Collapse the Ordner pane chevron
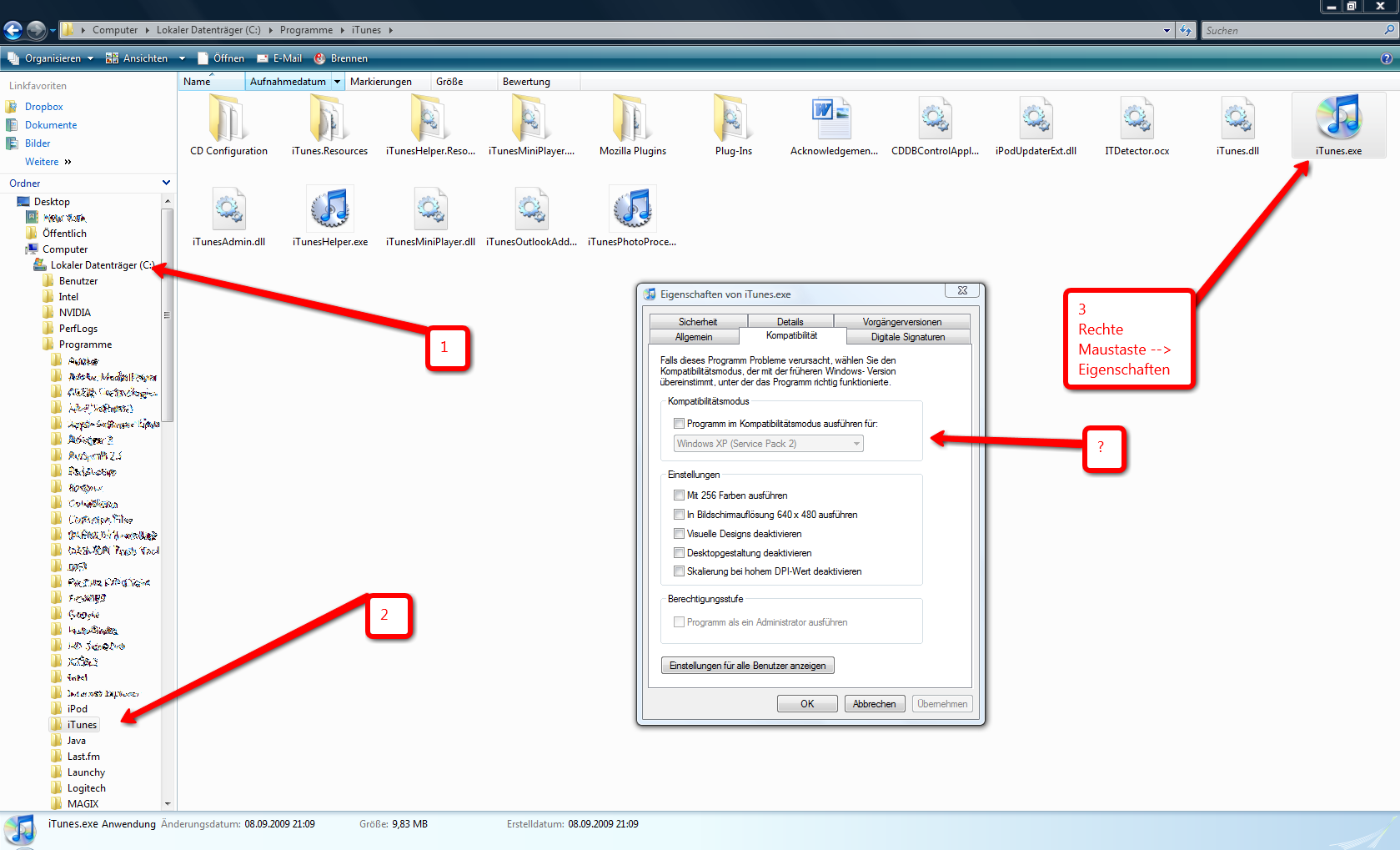This screenshot has width=1400, height=850. click(166, 183)
